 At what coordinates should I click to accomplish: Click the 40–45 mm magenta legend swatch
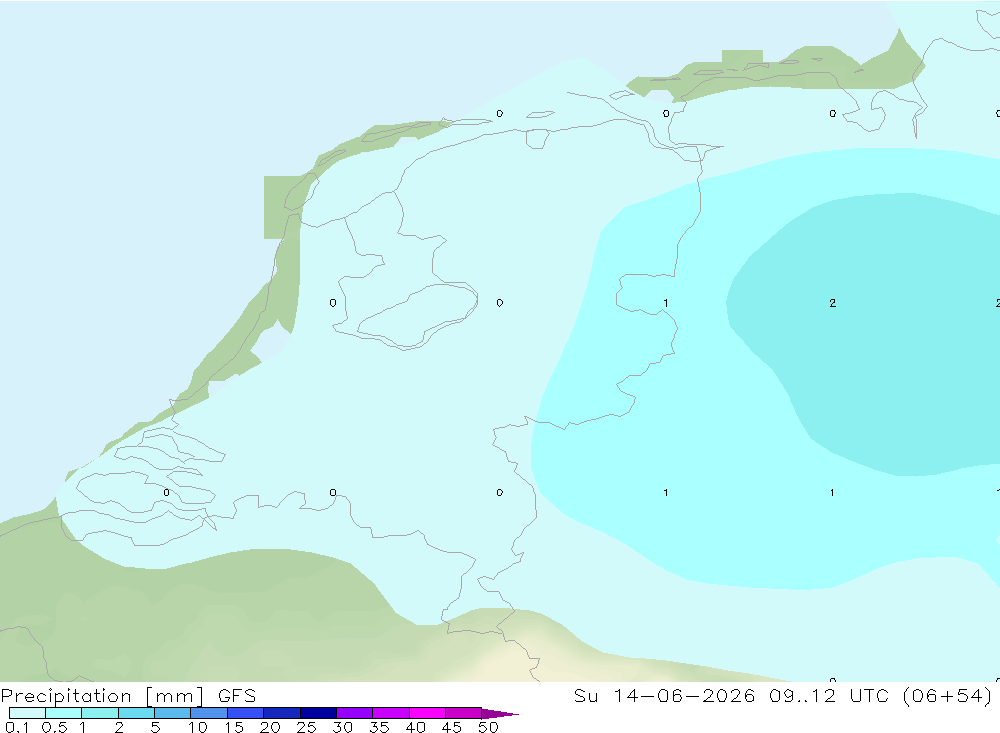(427, 713)
